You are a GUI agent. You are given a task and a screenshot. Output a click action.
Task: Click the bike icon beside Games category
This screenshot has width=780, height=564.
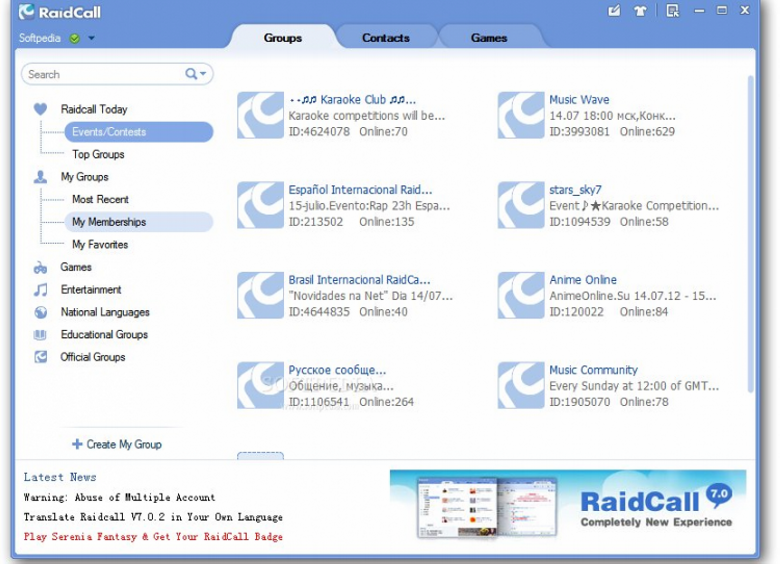(x=40, y=268)
